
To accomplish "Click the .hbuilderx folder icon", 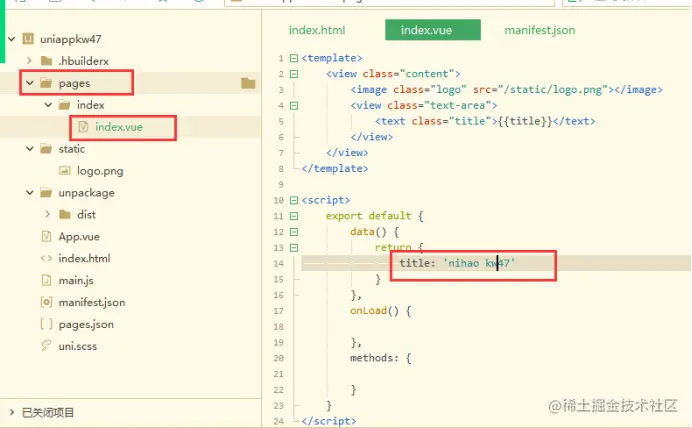I will [x=46, y=60].
